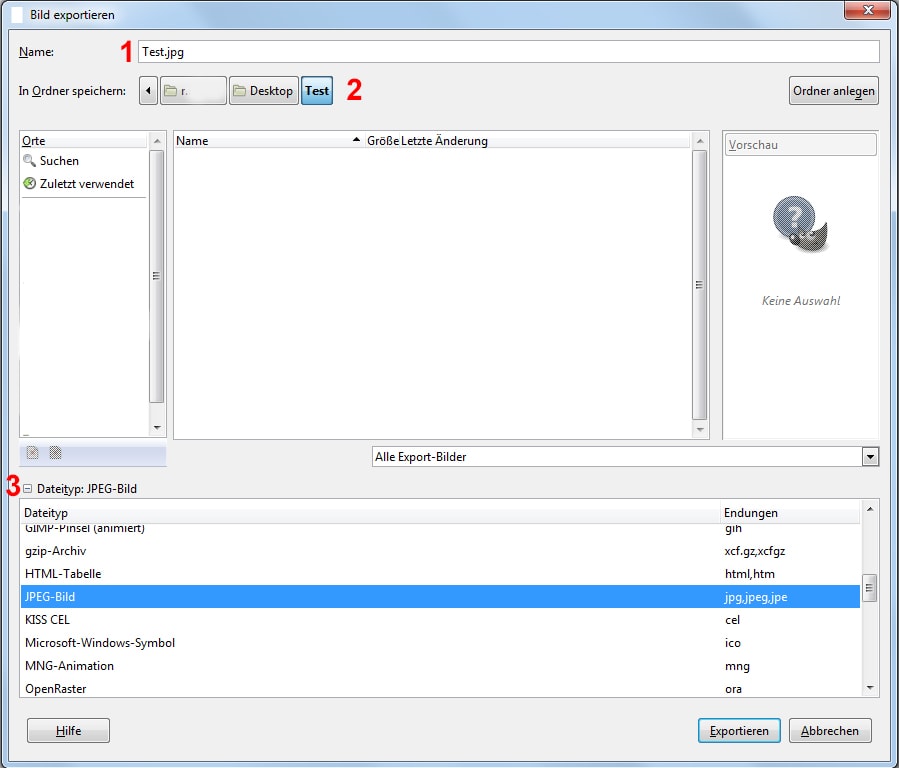The width and height of the screenshot is (899, 768).
Task: Click Ordner anlegen to create folder
Action: tap(833, 91)
